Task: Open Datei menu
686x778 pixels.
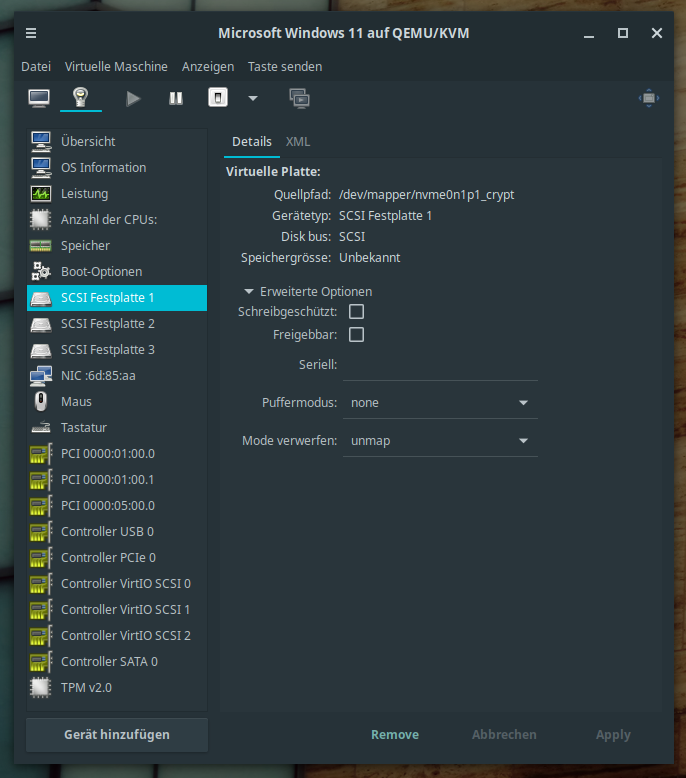Action: click(36, 66)
